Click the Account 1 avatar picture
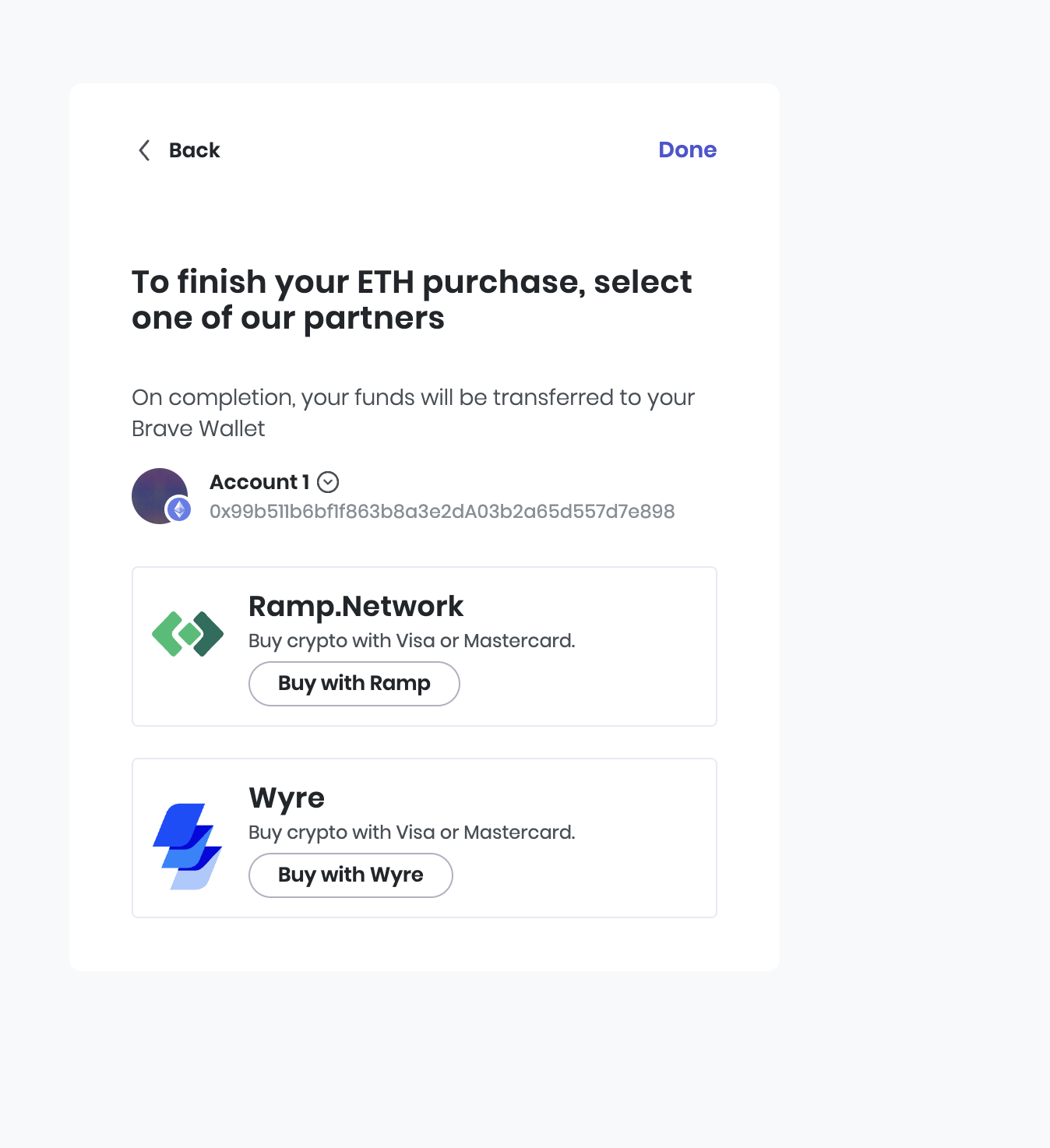The width and height of the screenshot is (1050, 1148). (x=160, y=496)
